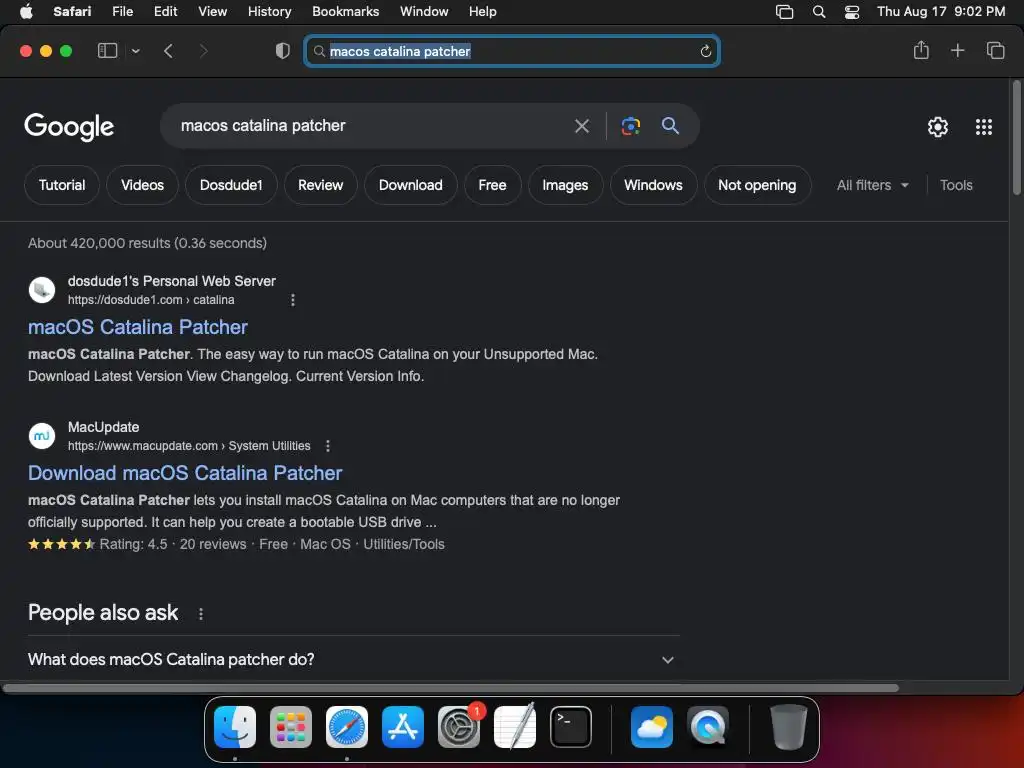The height and width of the screenshot is (768, 1024).
Task: Open the Apple menu
Action: click(25, 11)
